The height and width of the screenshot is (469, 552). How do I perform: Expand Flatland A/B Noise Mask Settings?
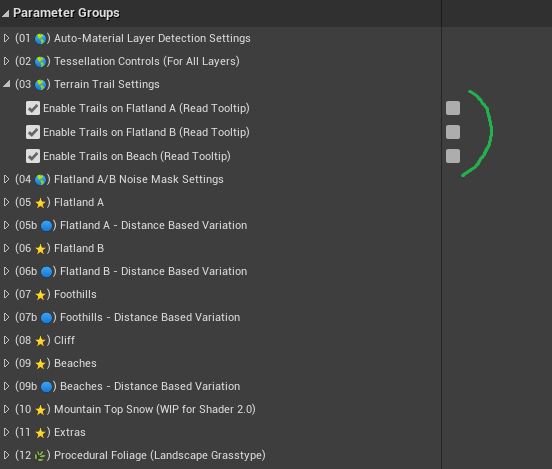coord(6,179)
